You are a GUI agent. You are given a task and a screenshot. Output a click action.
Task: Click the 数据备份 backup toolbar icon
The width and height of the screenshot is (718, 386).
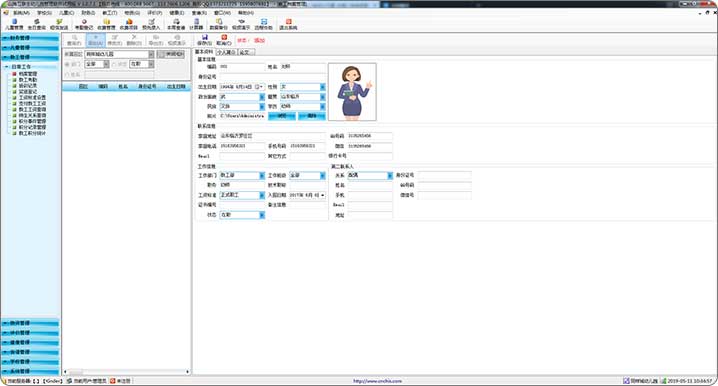click(x=218, y=24)
